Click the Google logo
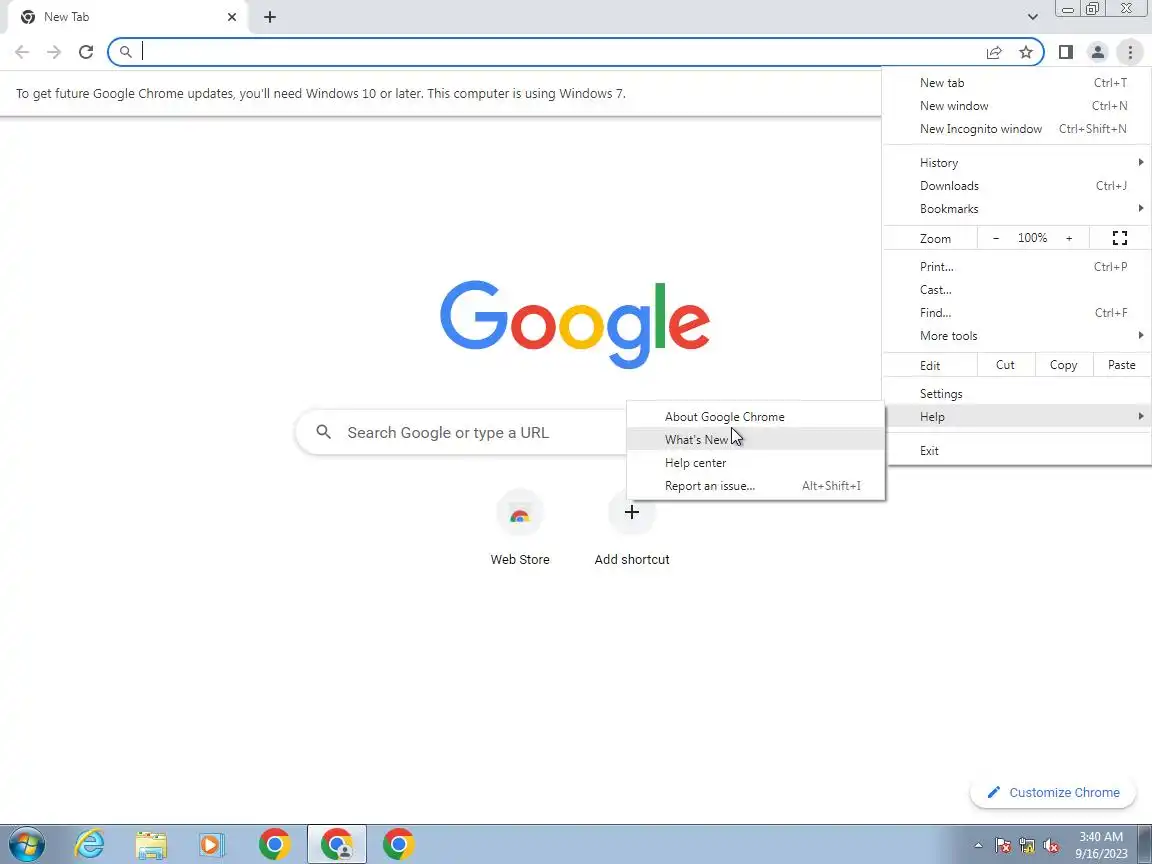Screen dimensions: 1152x864 [575, 324]
